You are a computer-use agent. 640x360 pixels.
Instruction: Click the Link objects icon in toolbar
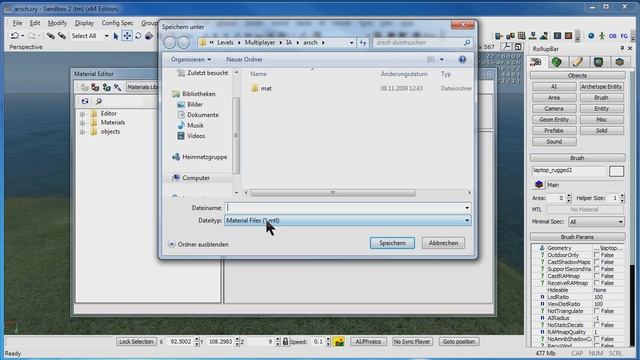51,36
